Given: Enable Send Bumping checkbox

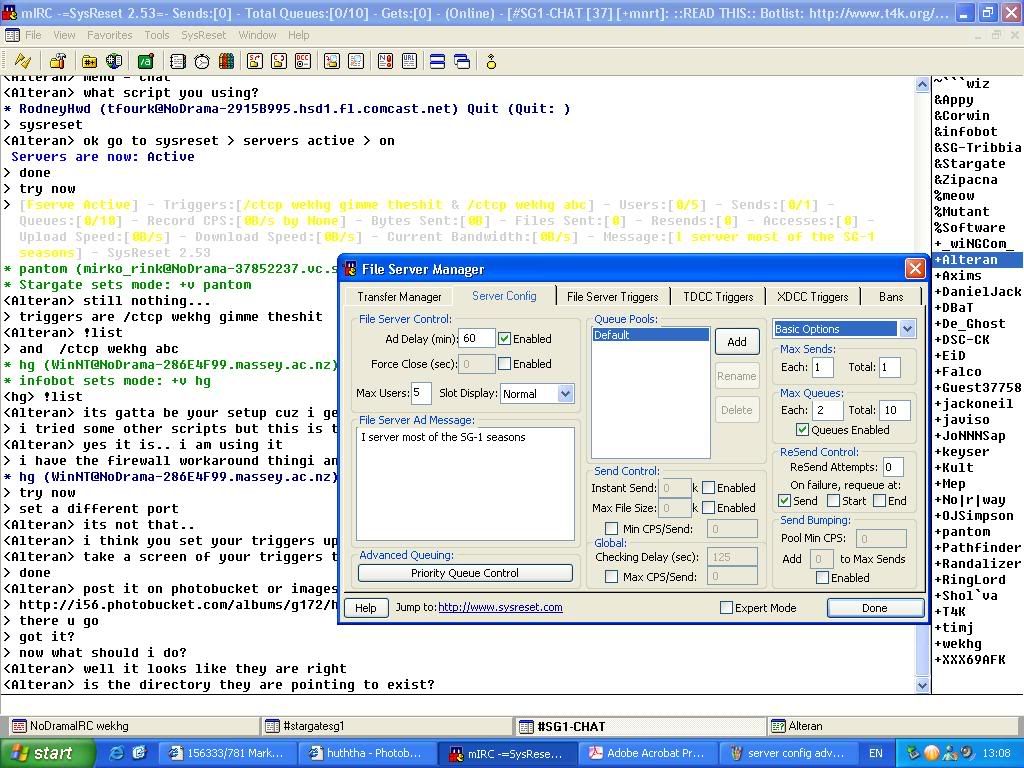Looking at the screenshot, I should pos(822,577).
